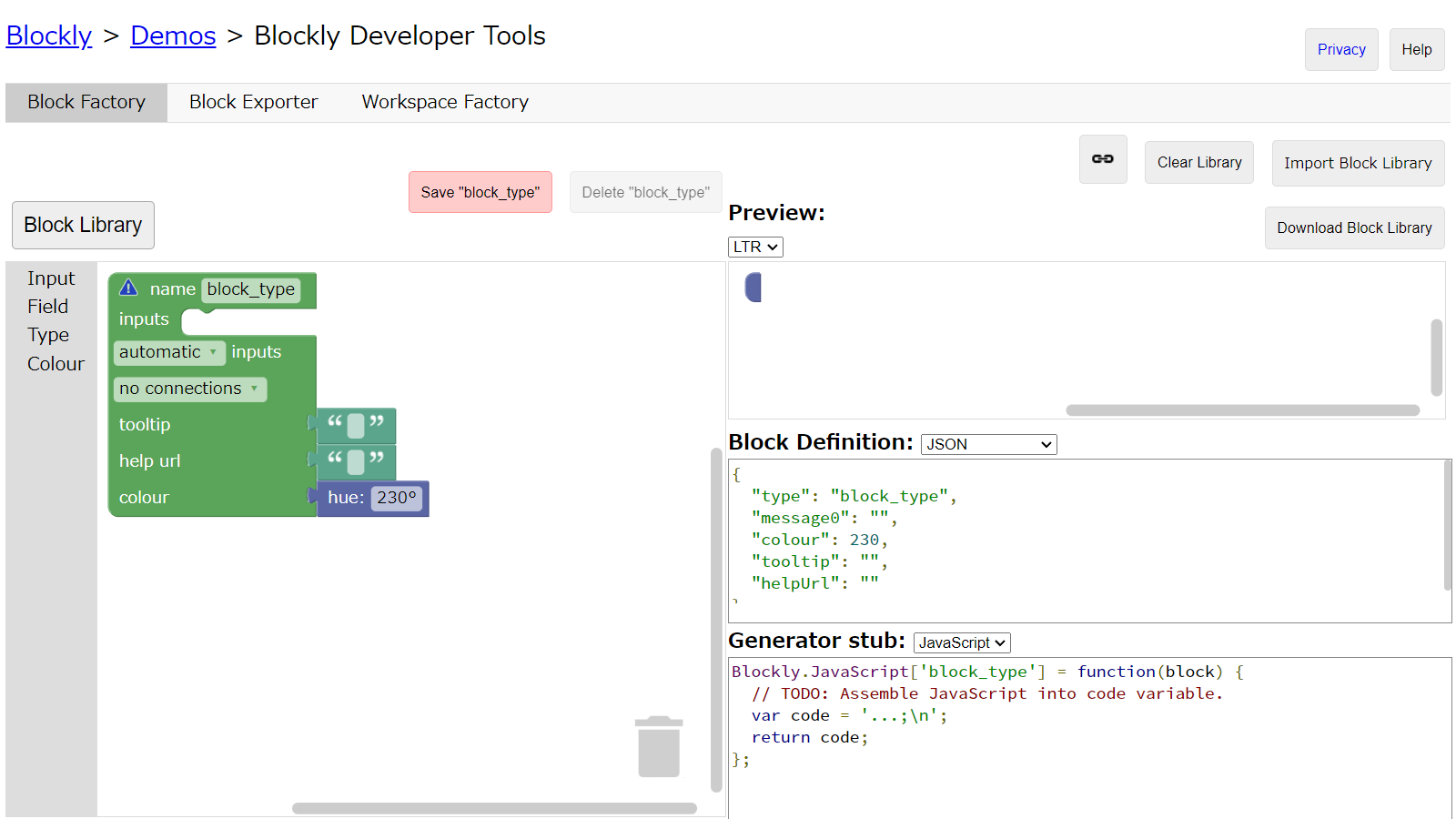Open the no connections dropdown
Image resolution: width=1456 pixels, height=819 pixels.
click(x=189, y=389)
